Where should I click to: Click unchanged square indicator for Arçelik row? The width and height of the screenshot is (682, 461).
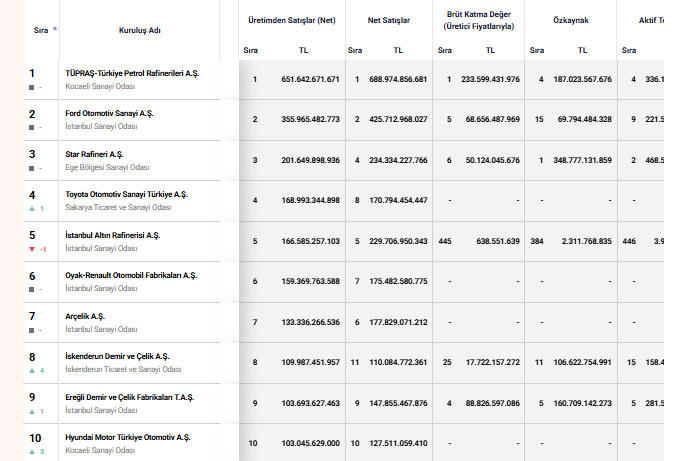point(31,331)
